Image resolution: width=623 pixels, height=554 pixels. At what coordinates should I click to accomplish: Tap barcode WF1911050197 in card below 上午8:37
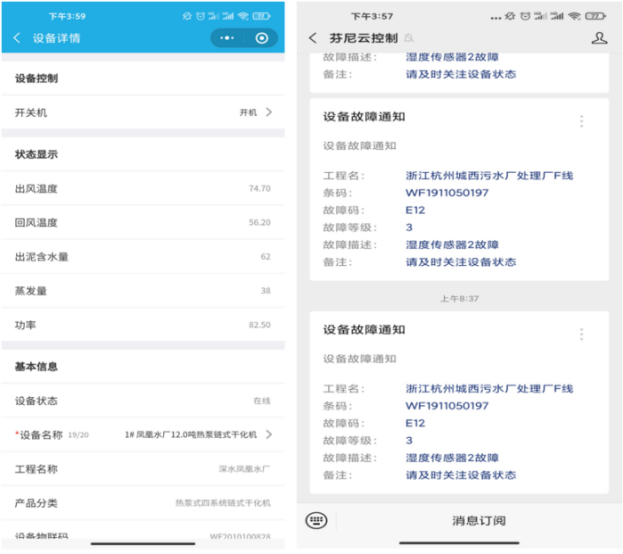click(447, 406)
